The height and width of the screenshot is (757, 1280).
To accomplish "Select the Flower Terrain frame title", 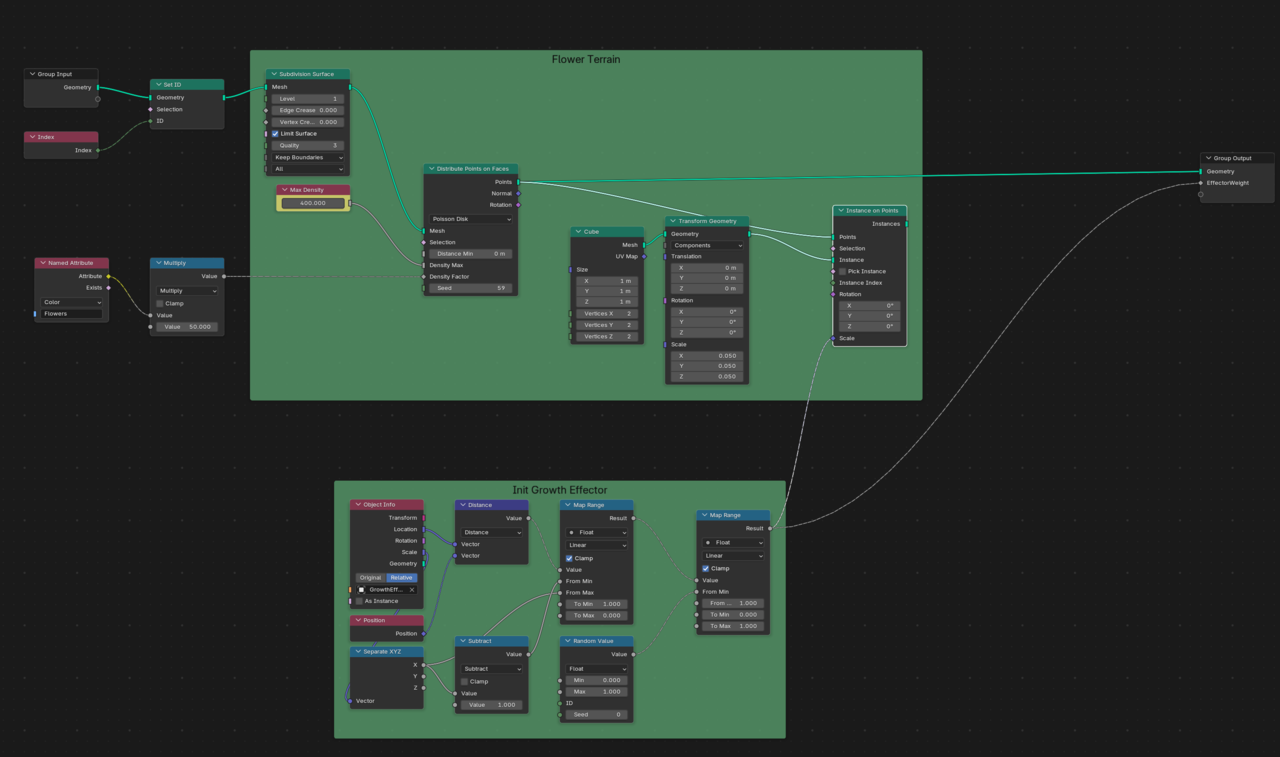I will tap(586, 59).
